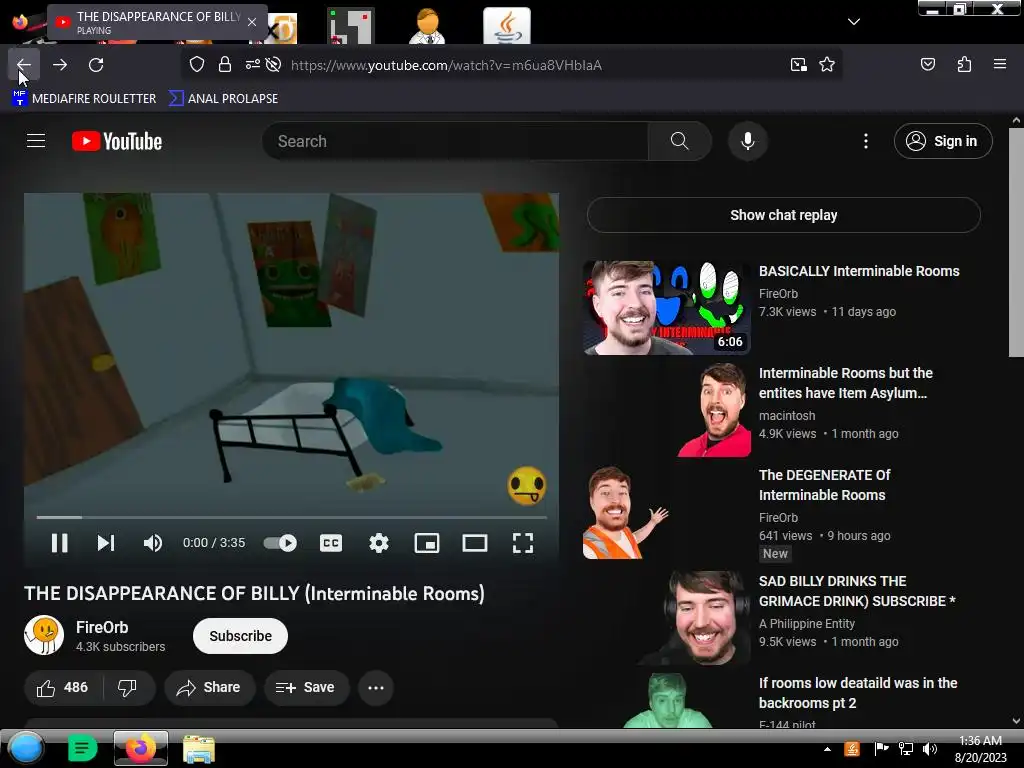The image size is (1024, 768).
Task: Close the YouTube browser tab
Action: (x=252, y=22)
